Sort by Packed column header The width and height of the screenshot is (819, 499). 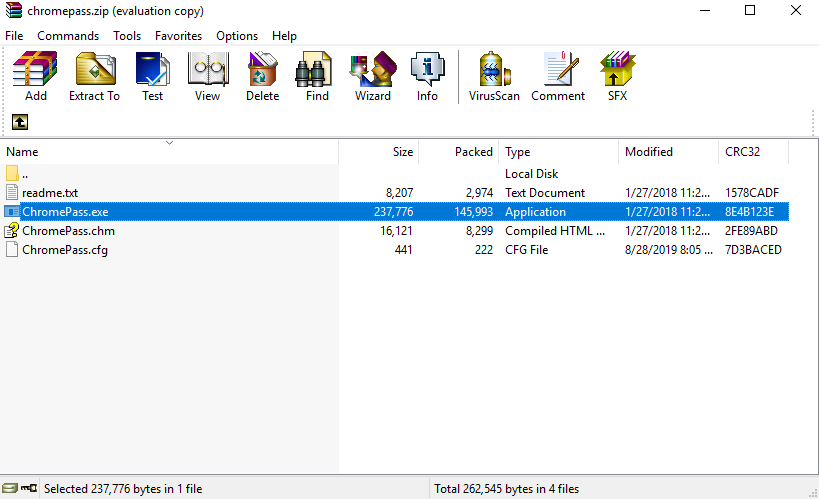point(459,152)
